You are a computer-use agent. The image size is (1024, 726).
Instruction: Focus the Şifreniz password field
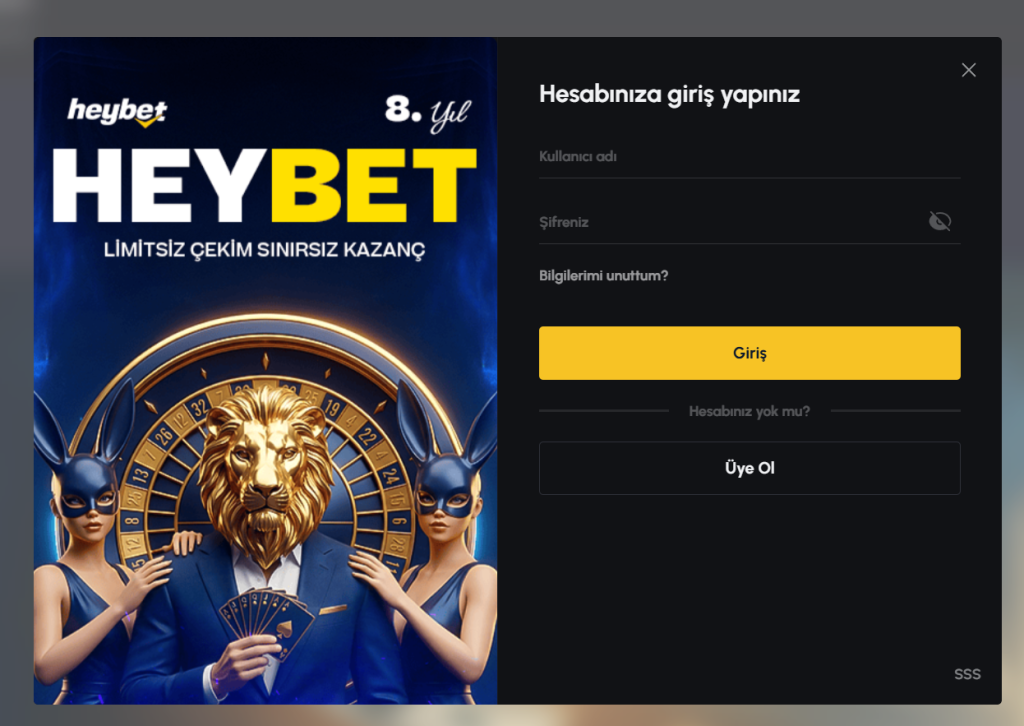731,223
